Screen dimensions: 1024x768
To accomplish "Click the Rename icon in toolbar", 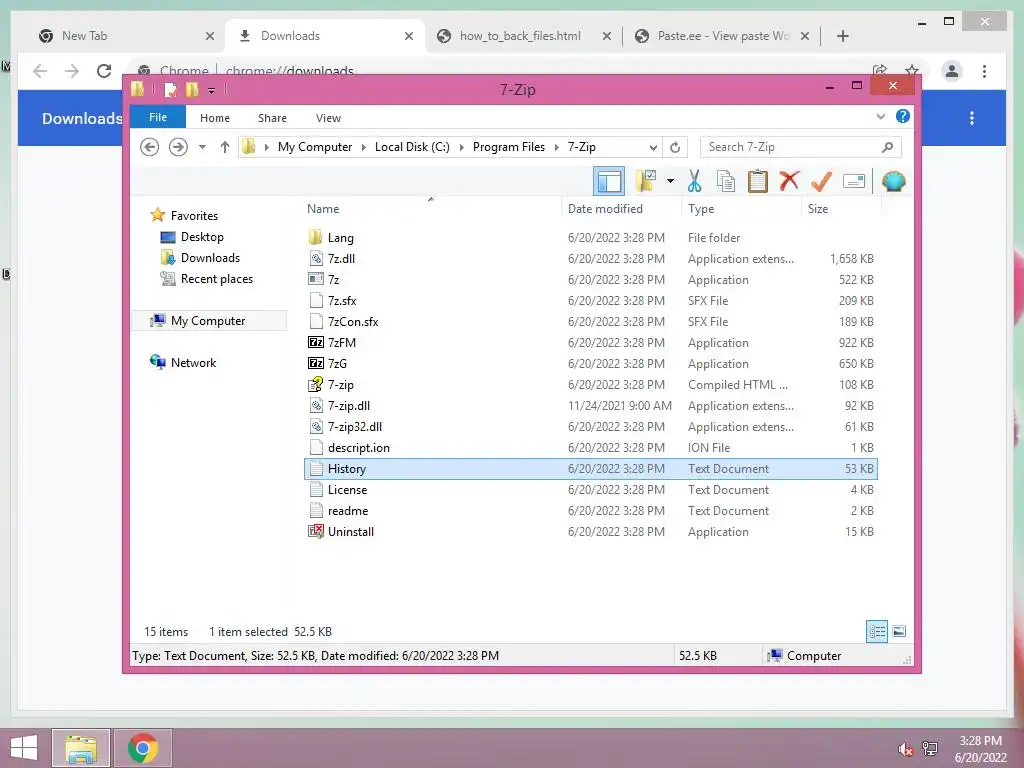I will (854, 181).
